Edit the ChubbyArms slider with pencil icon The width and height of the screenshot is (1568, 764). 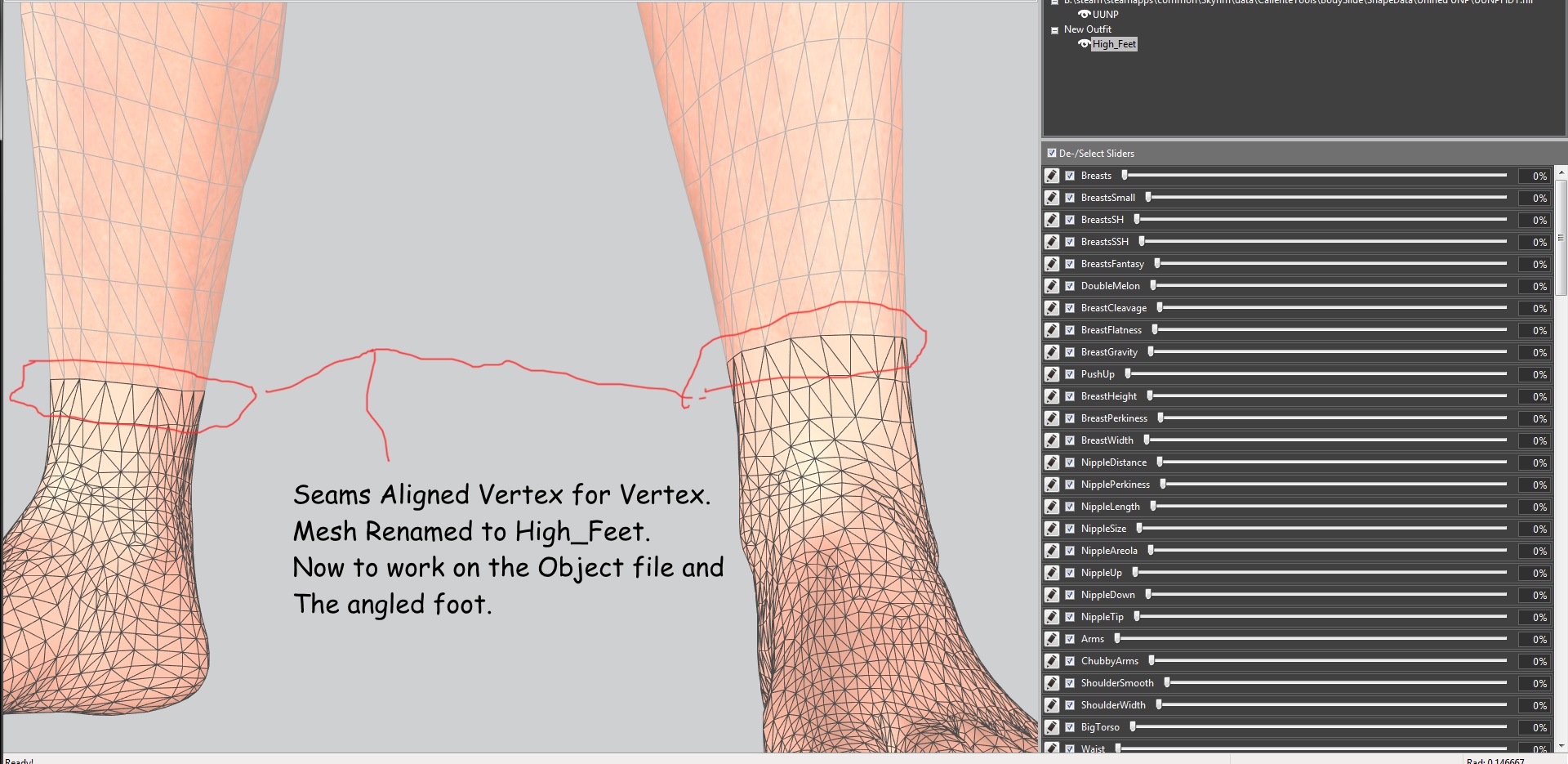coord(1052,661)
